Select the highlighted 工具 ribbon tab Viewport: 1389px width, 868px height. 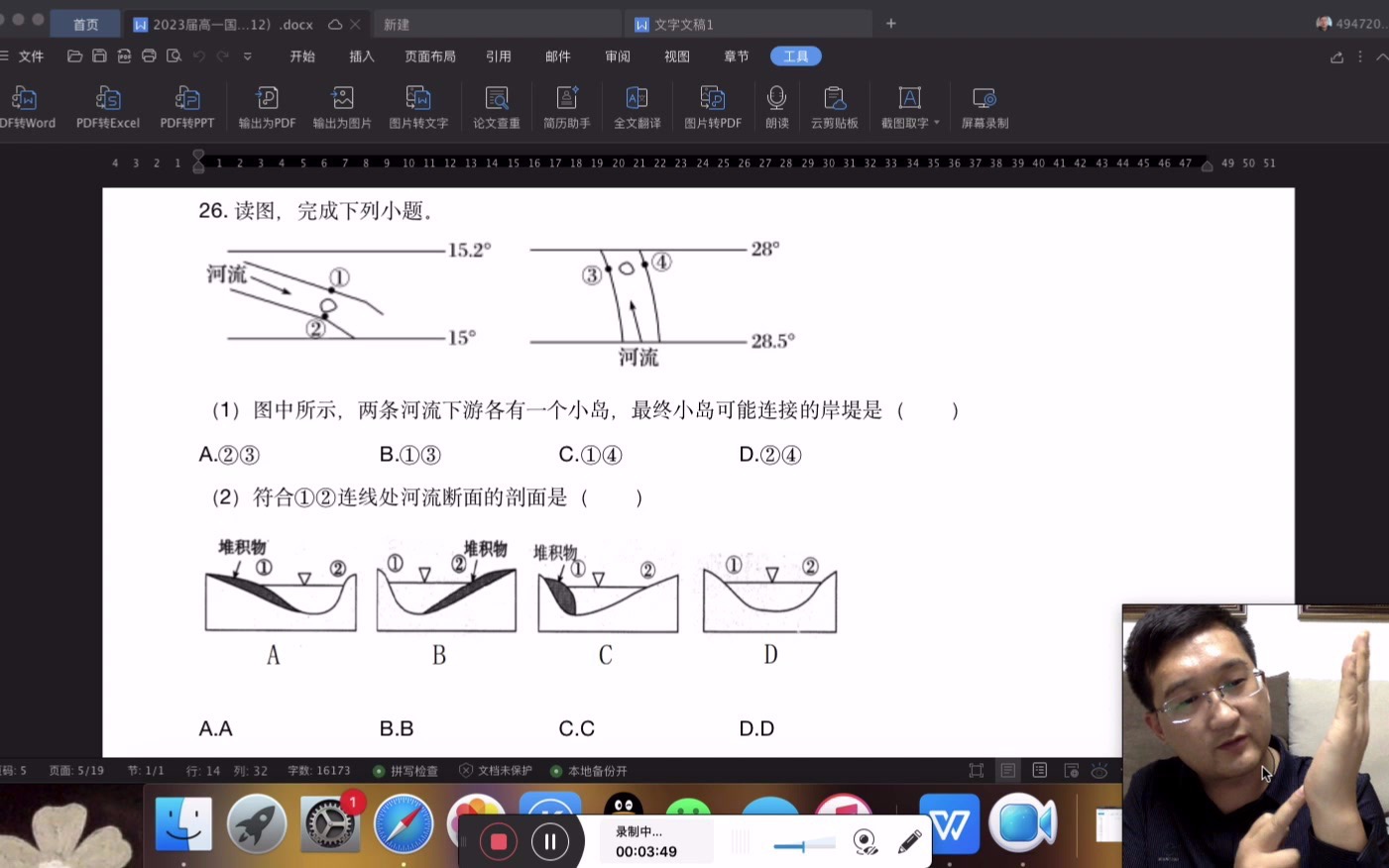point(796,56)
